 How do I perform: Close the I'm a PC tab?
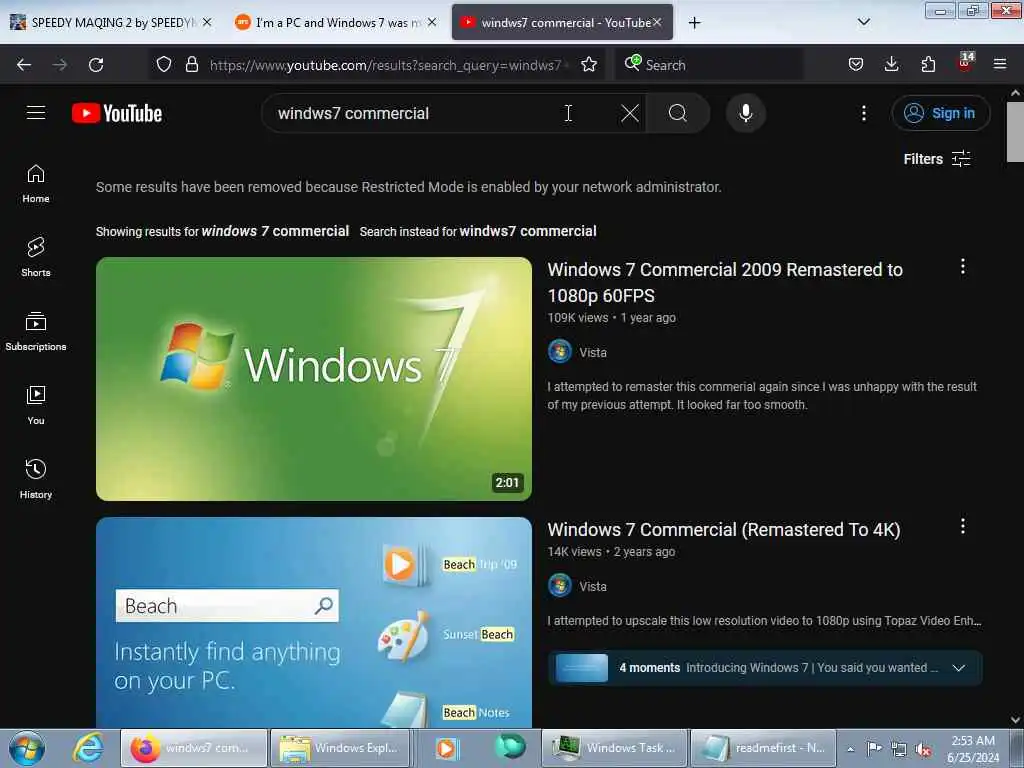click(x=432, y=23)
